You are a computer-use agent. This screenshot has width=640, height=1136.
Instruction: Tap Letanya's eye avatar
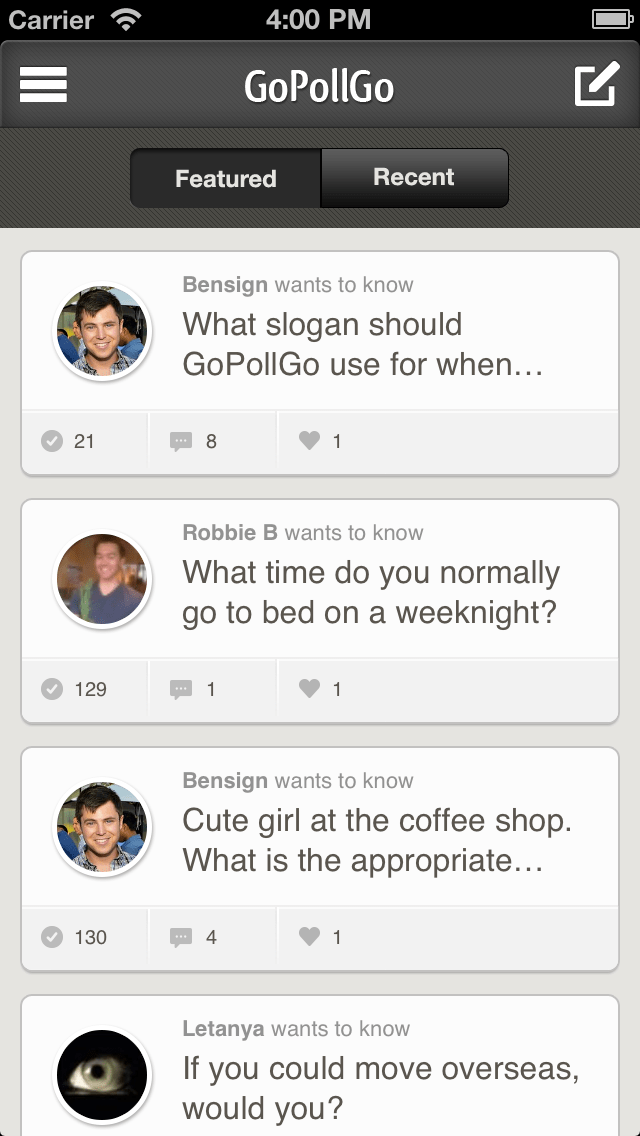click(x=102, y=1076)
